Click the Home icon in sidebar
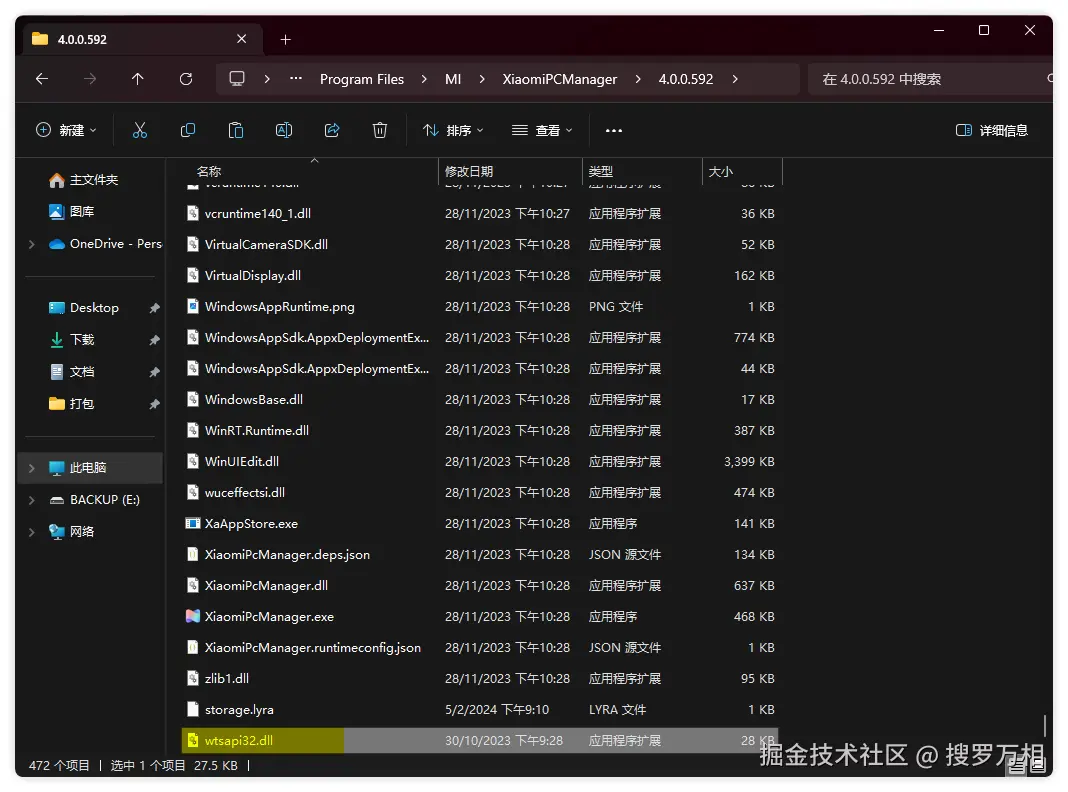The image size is (1068, 792). pyautogui.click(x=57, y=180)
